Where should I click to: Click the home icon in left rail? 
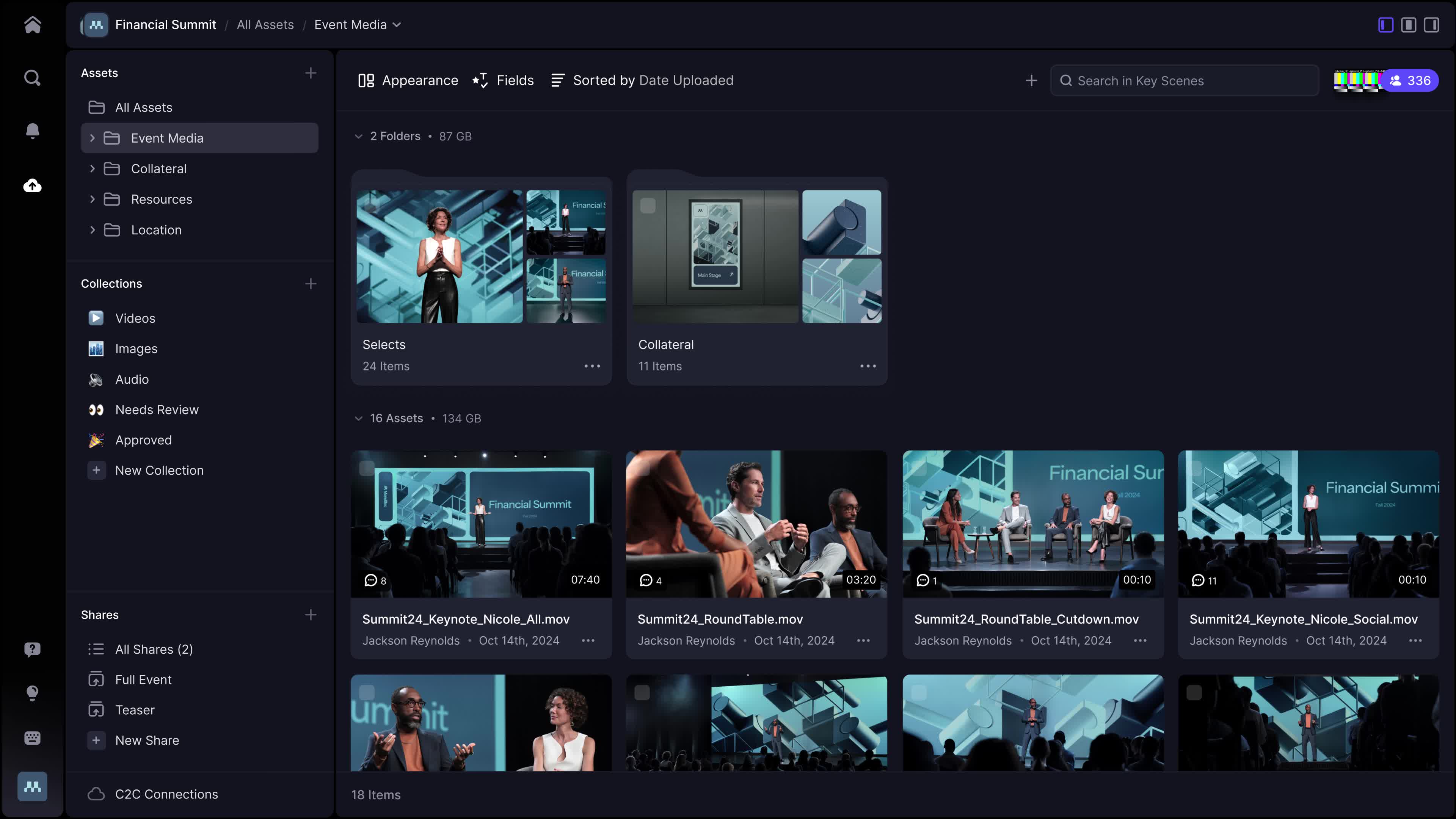click(32, 25)
